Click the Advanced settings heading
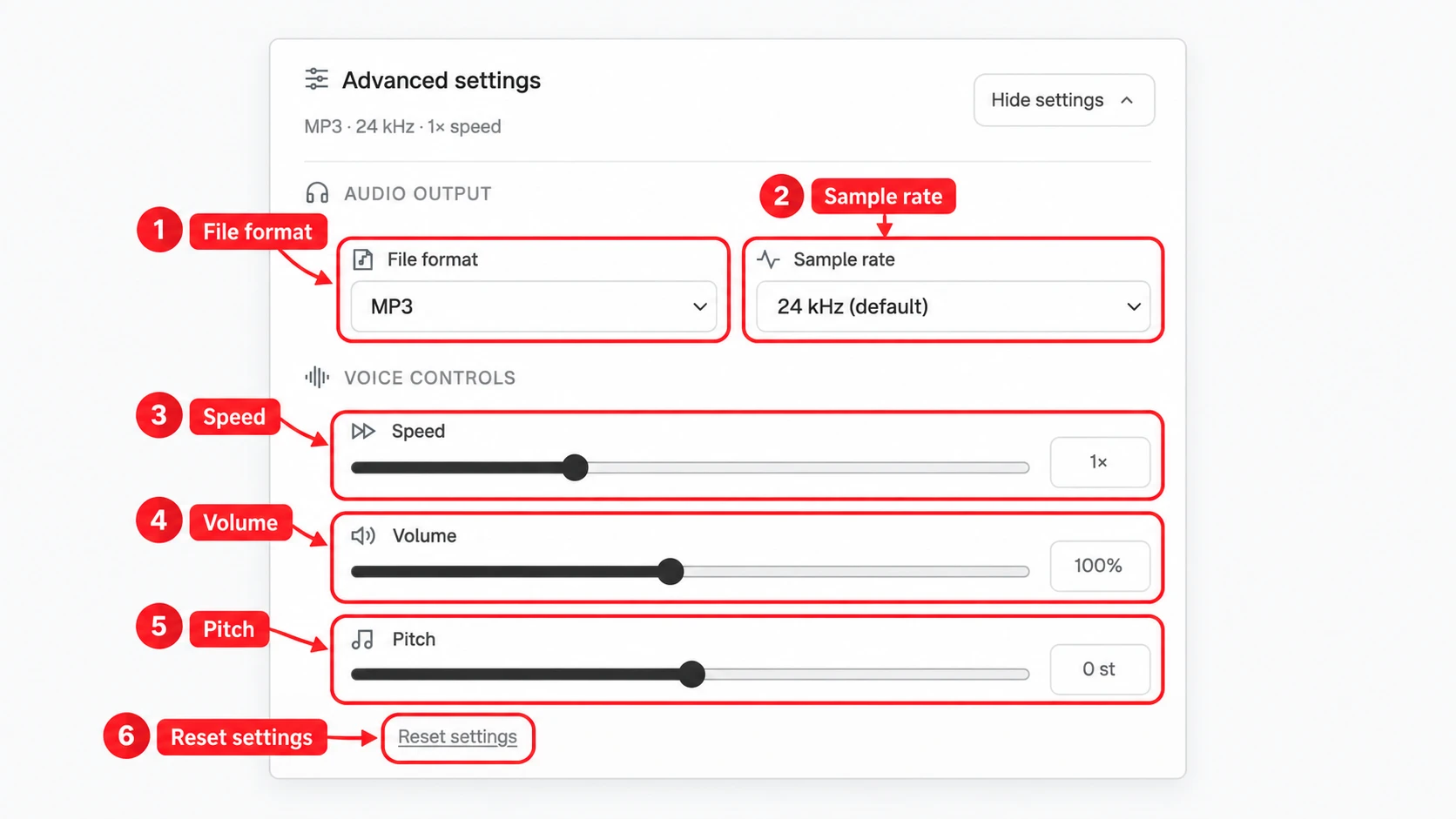Viewport: 1456px width, 819px height. pyautogui.click(x=442, y=80)
